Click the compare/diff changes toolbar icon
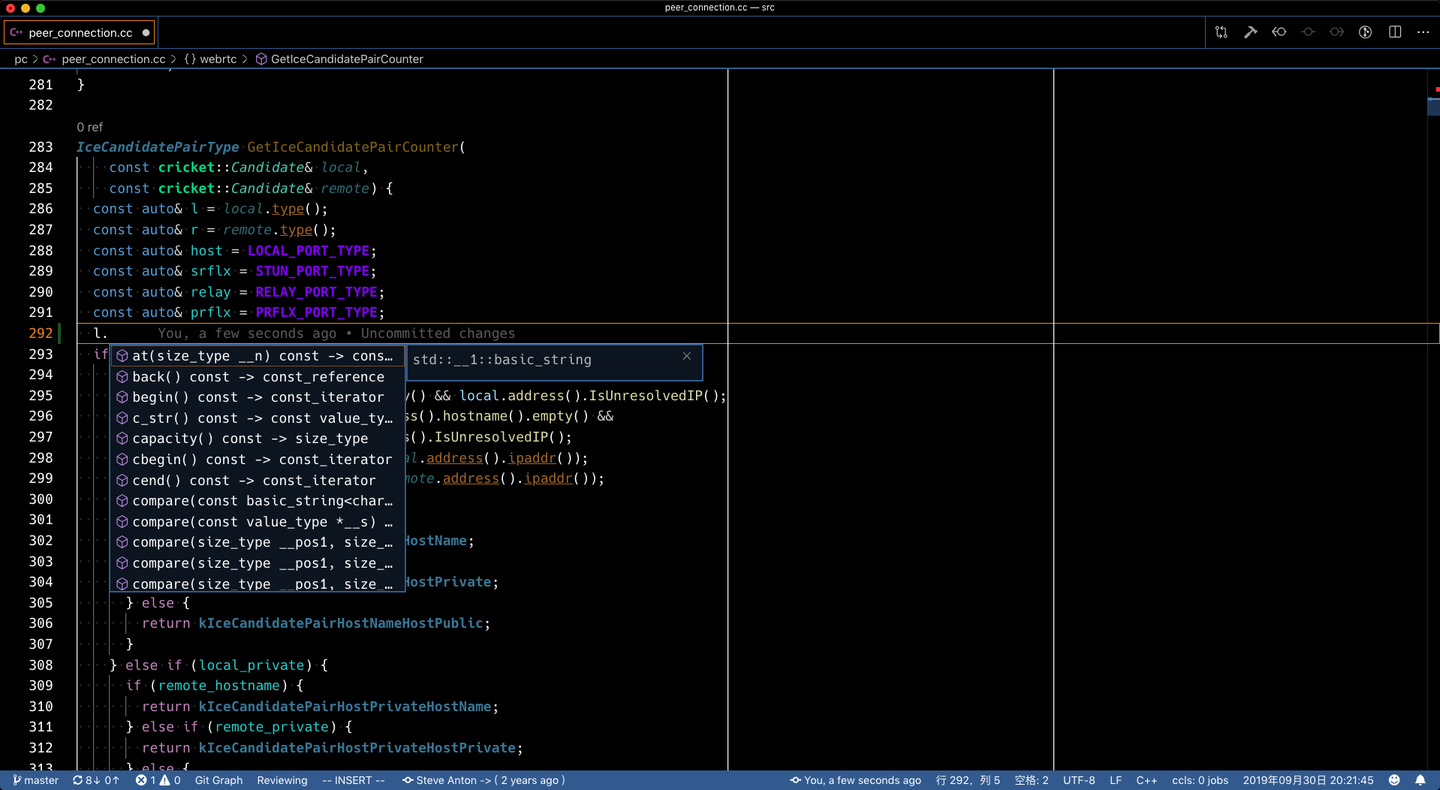 1221,31
